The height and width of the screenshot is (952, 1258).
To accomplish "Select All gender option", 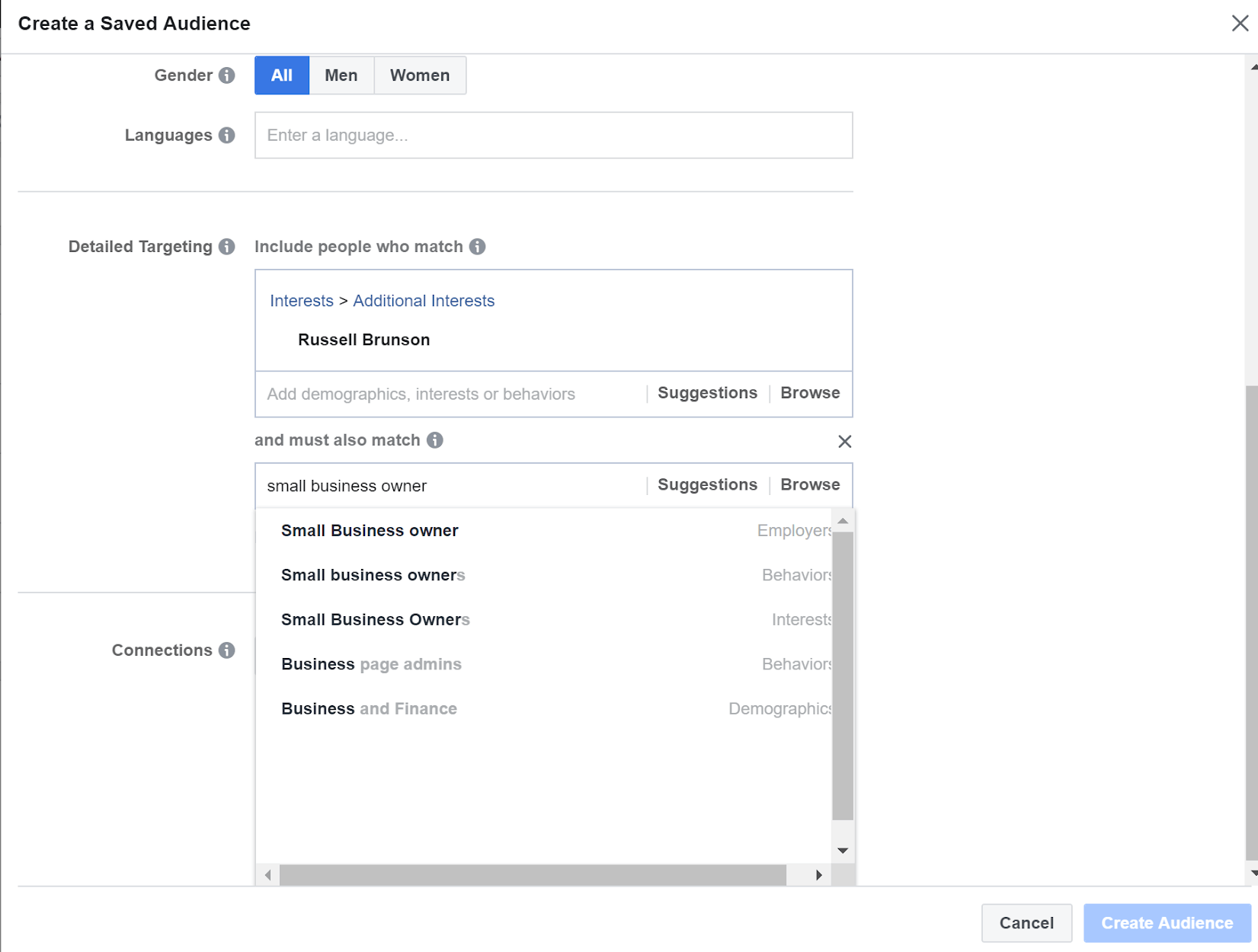I will coord(282,75).
